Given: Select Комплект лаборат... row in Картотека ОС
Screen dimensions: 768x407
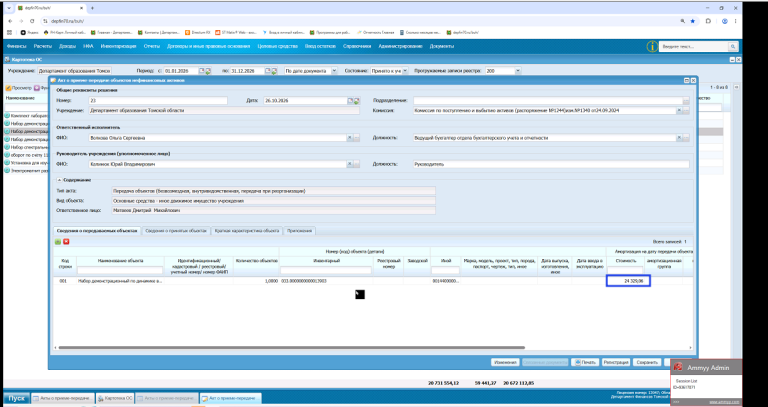Looking at the screenshot, I should 26,116.
